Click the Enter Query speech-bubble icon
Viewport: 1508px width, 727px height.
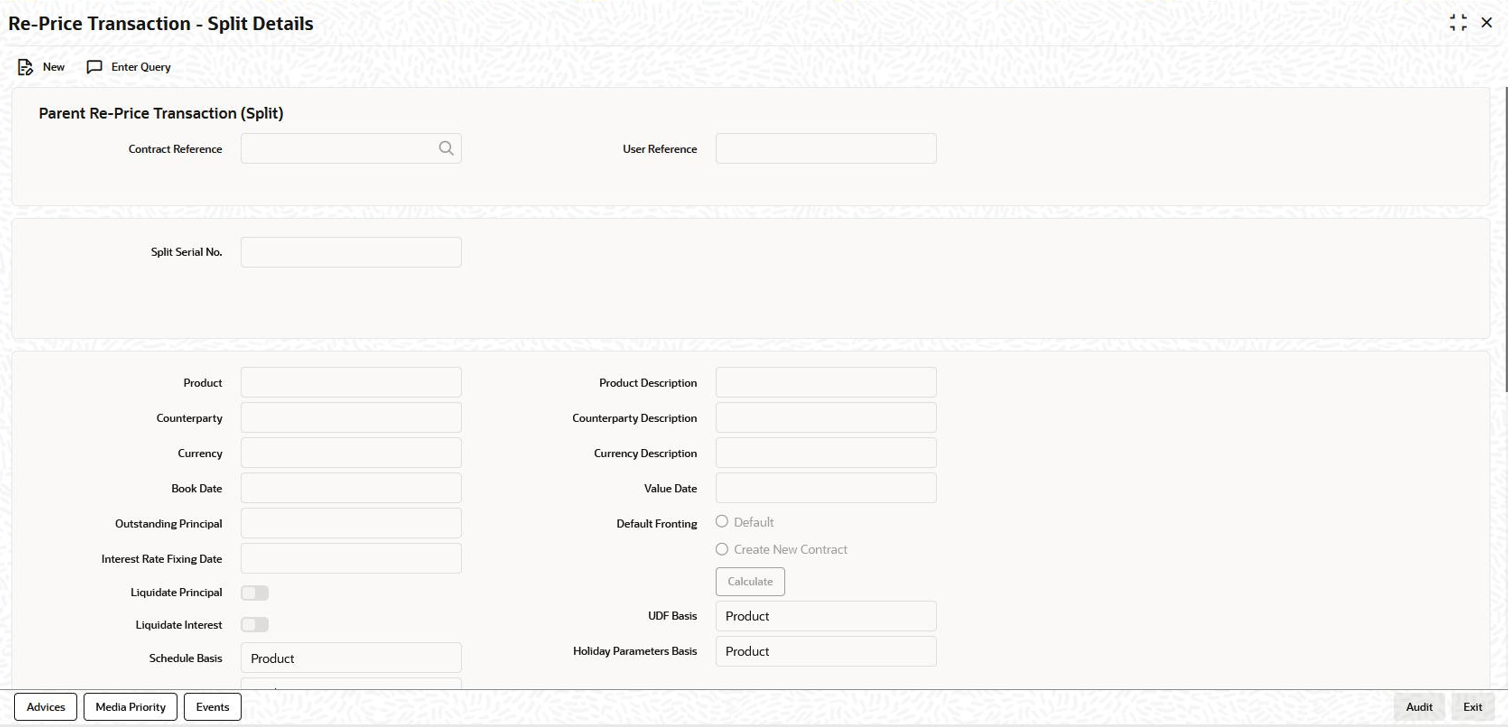click(94, 67)
